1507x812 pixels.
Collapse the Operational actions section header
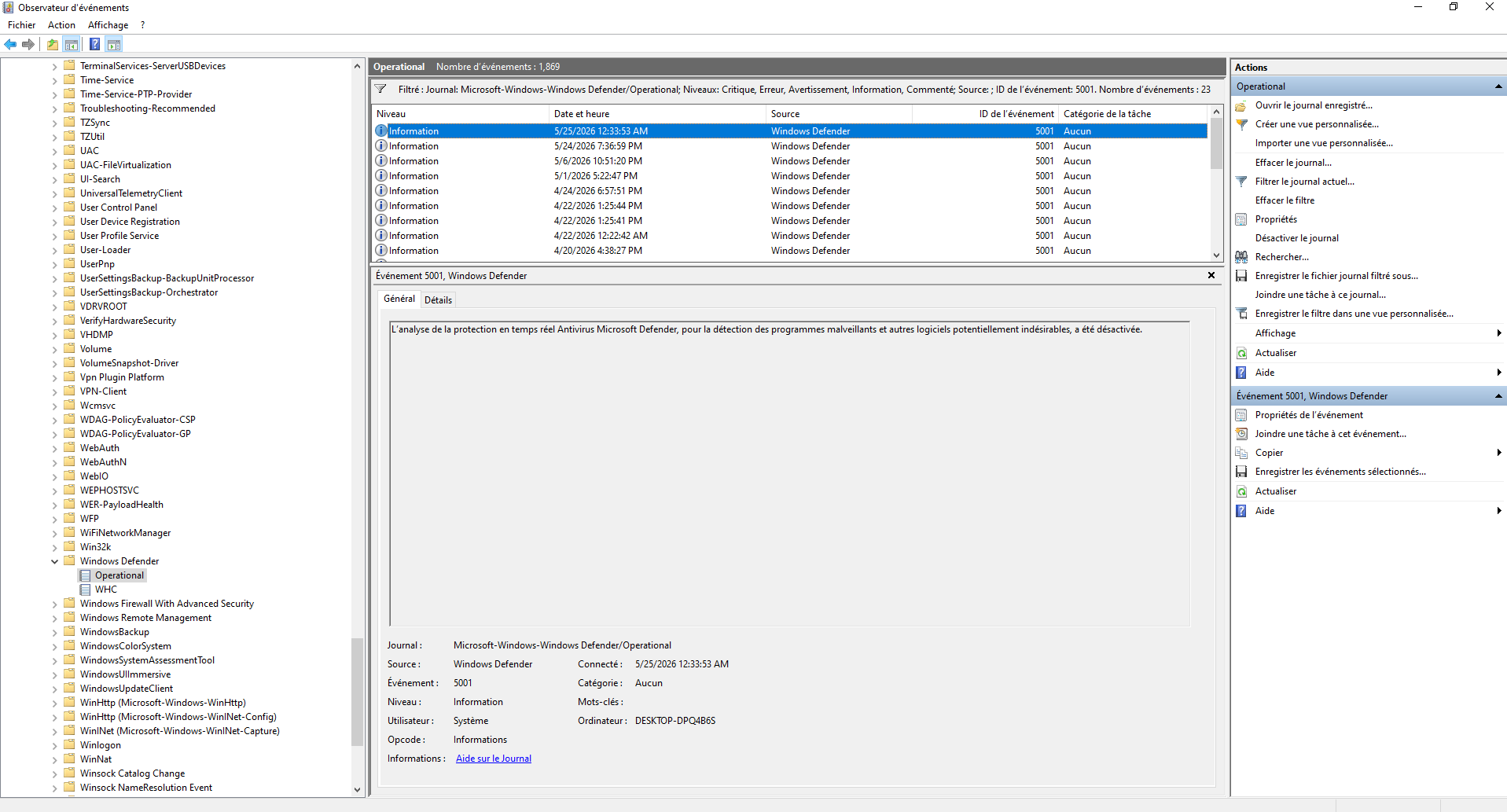click(x=1498, y=86)
